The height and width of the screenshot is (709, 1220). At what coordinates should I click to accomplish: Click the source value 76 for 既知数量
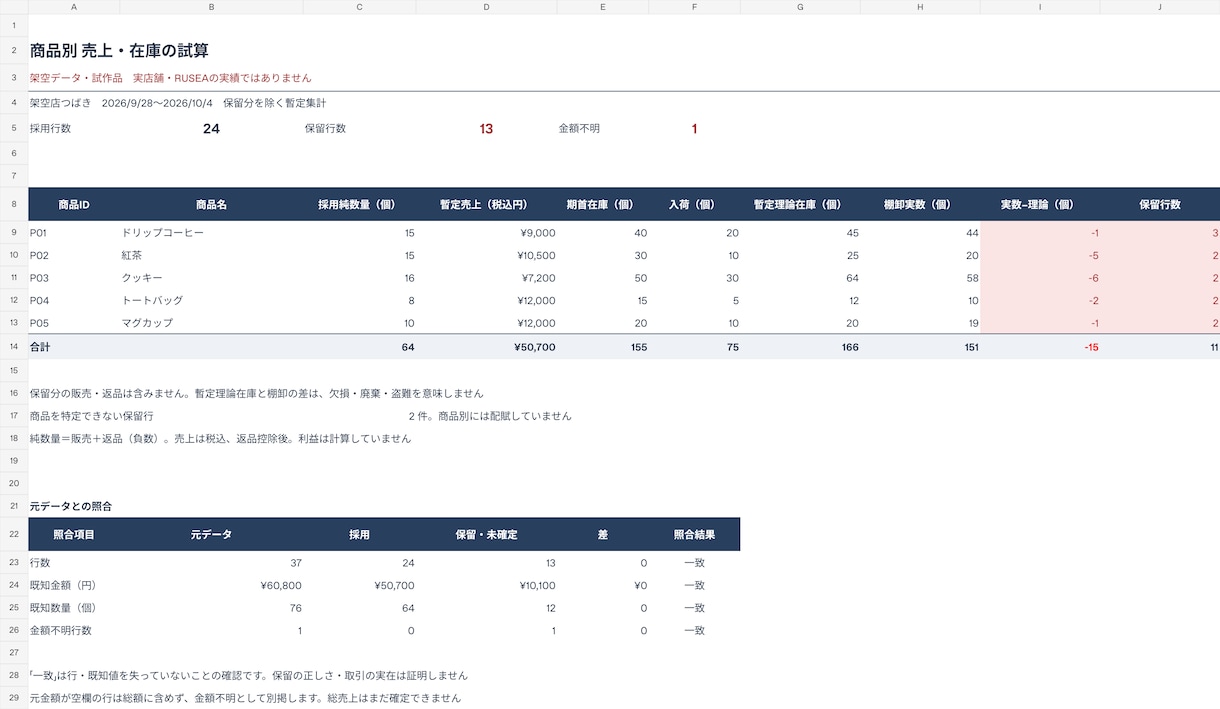pyautogui.click(x=211, y=608)
